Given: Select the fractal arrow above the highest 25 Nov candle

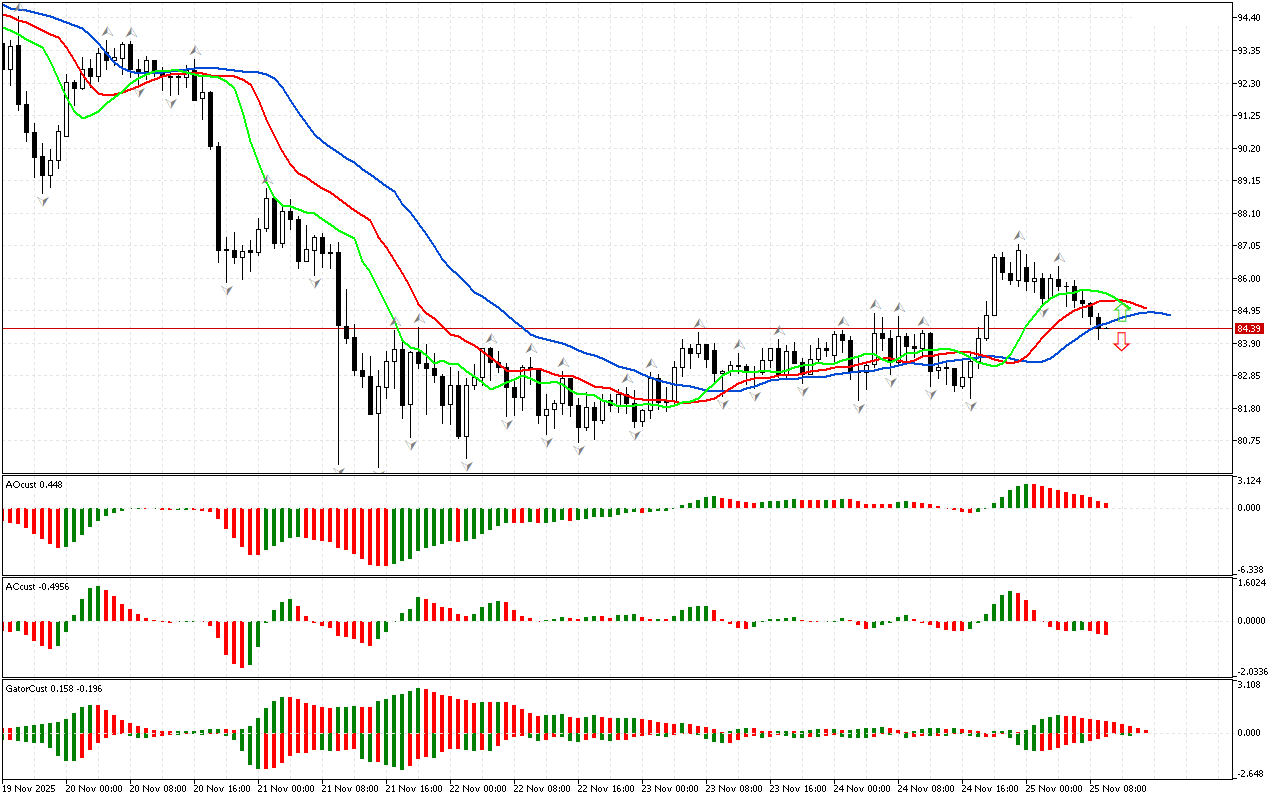Looking at the screenshot, I should tap(1019, 235).
